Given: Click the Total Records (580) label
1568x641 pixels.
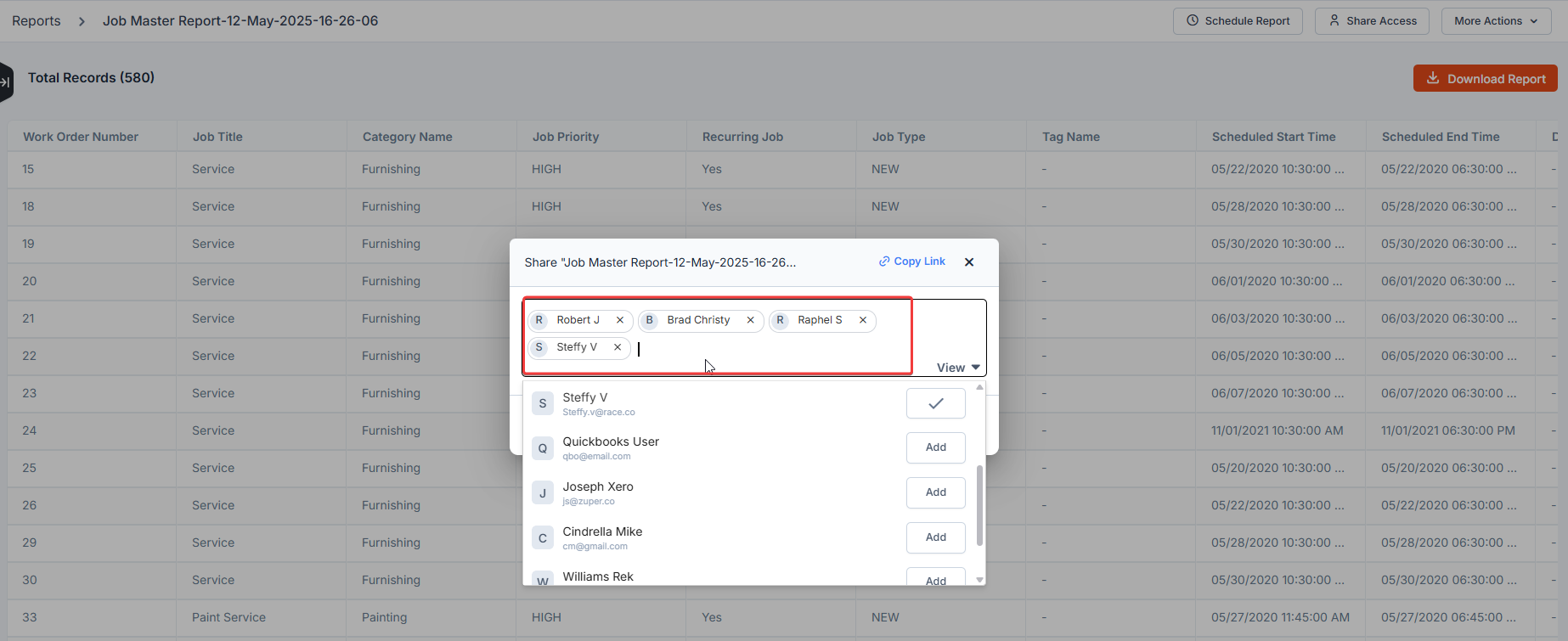Looking at the screenshot, I should 91,77.
